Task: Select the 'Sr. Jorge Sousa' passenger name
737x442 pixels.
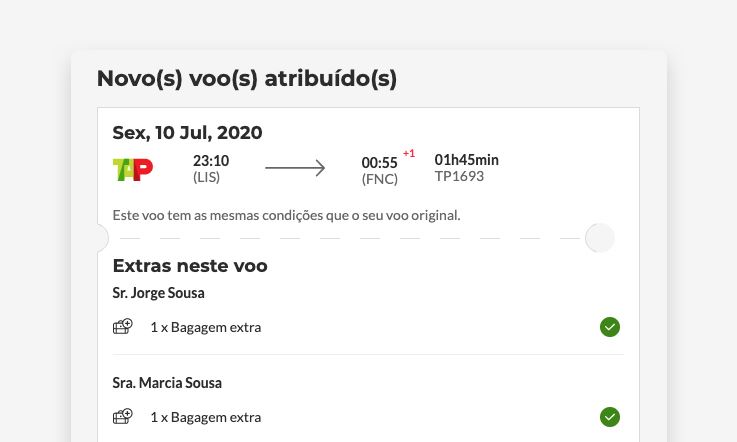Action: click(x=158, y=293)
